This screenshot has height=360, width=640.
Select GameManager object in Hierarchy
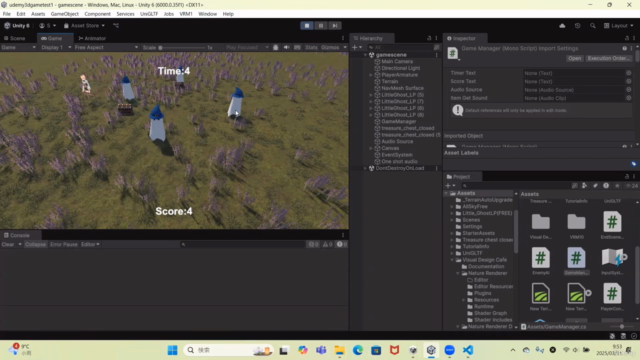(398, 122)
